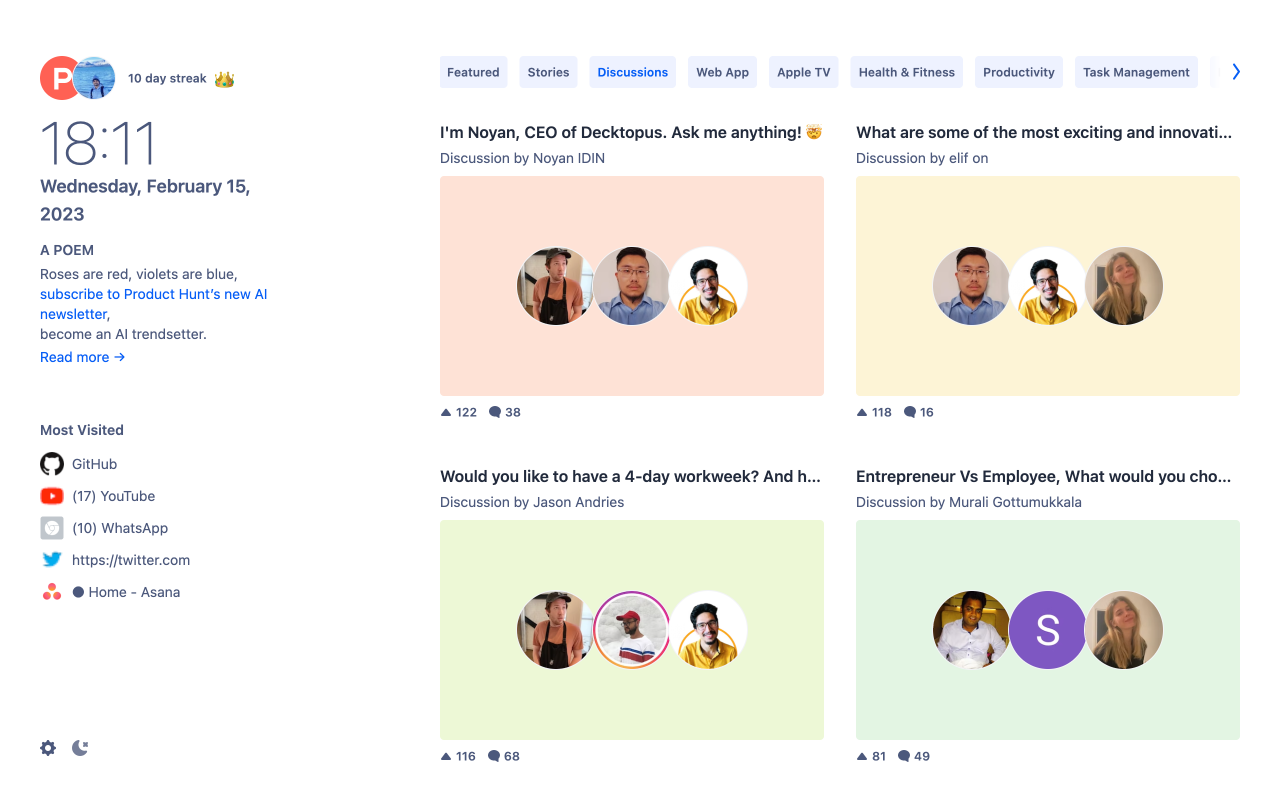The image size is (1280, 800).
Task: Click the comment bubble showing 68
Action: [494, 756]
